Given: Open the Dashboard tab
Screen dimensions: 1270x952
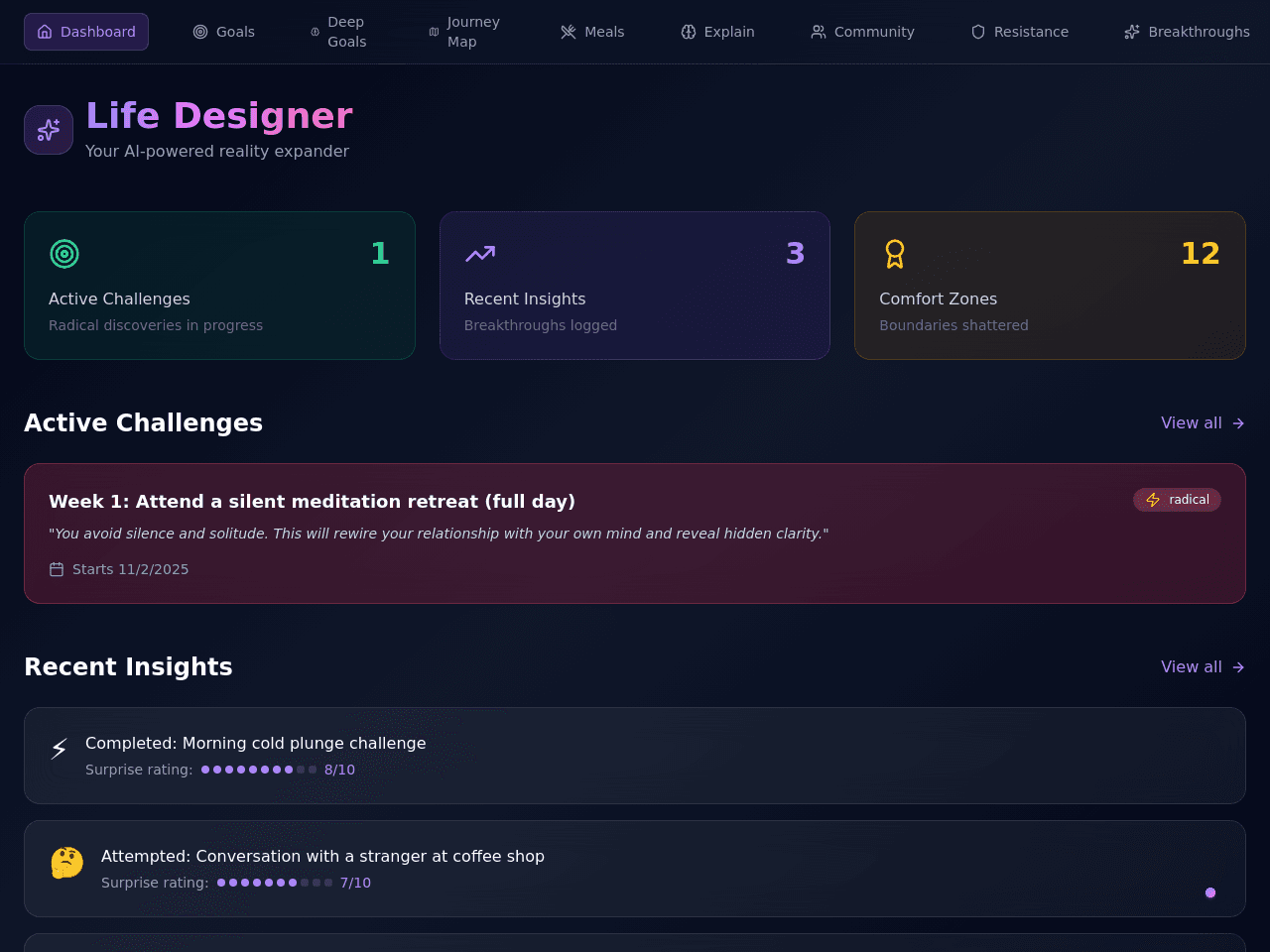Looking at the screenshot, I should tap(86, 32).
